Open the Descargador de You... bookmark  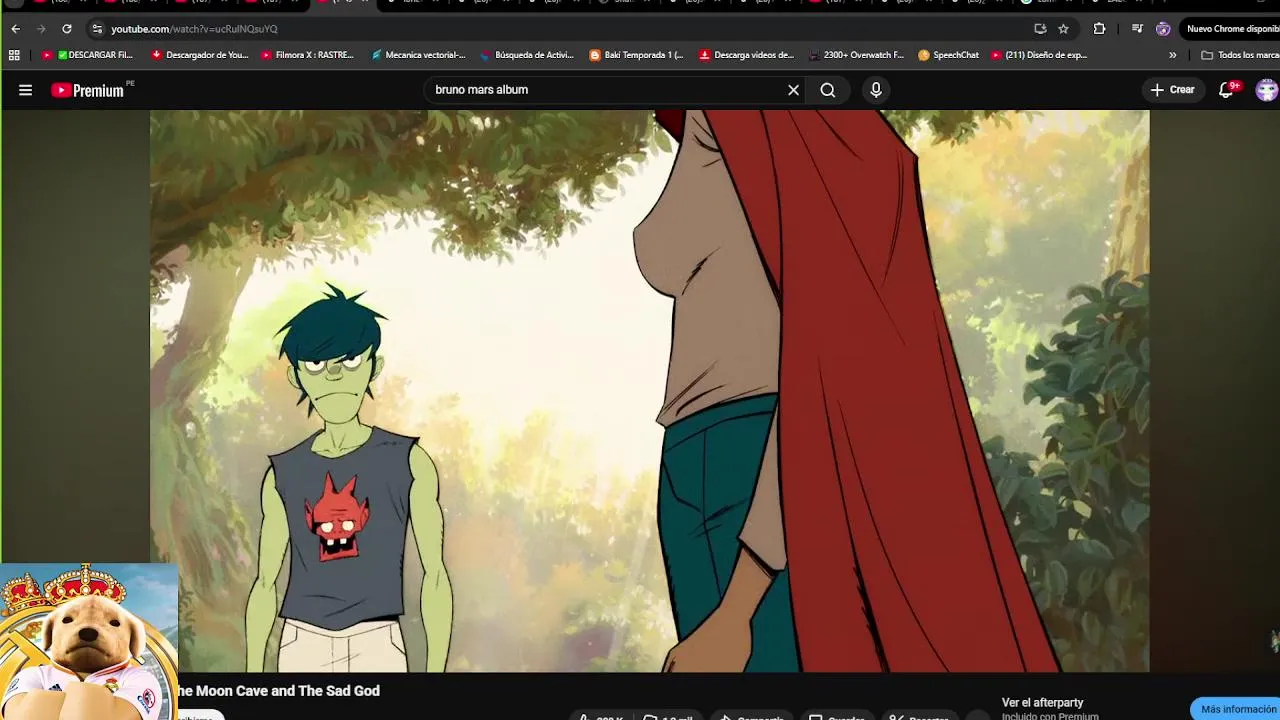[x=200, y=55]
